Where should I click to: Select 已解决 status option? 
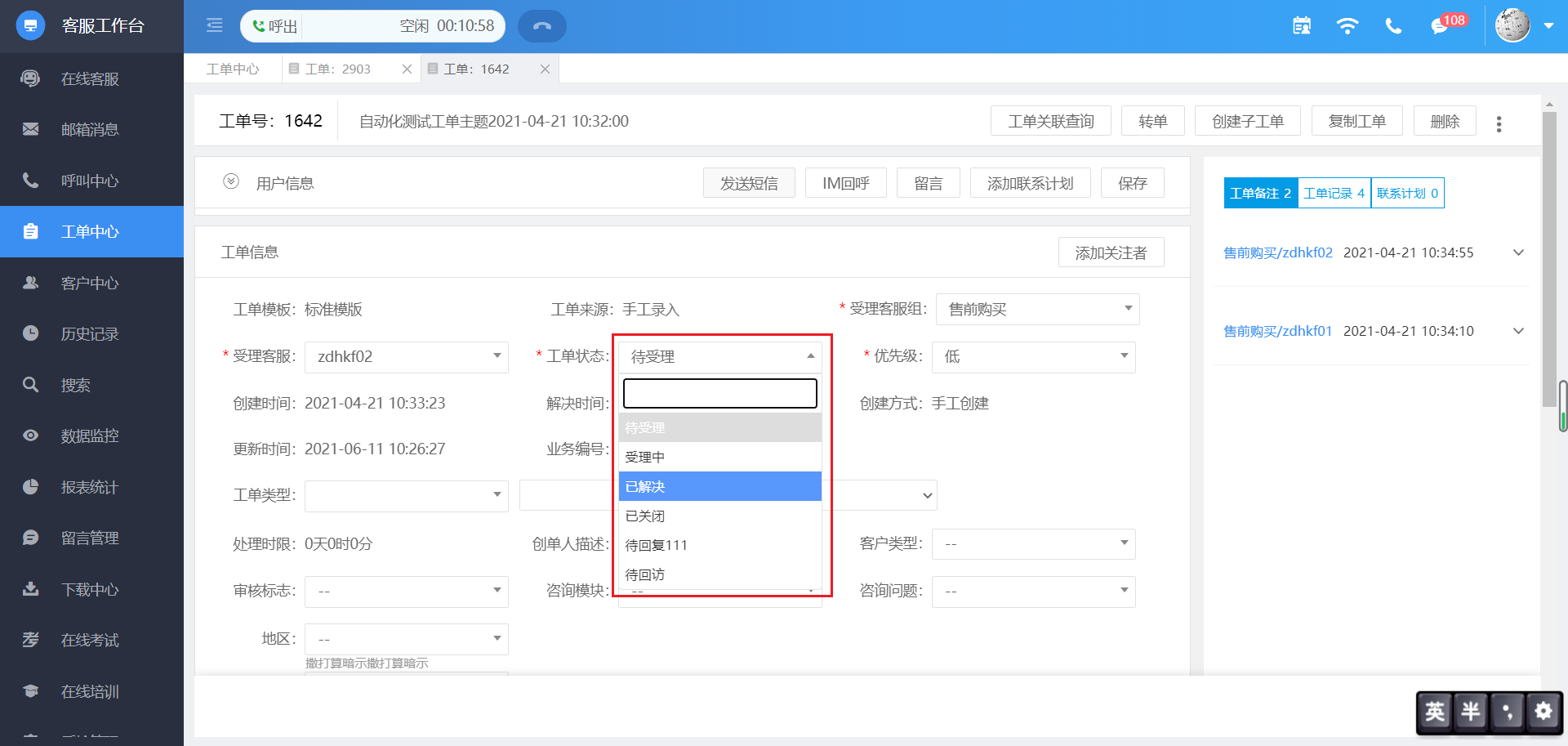719,486
